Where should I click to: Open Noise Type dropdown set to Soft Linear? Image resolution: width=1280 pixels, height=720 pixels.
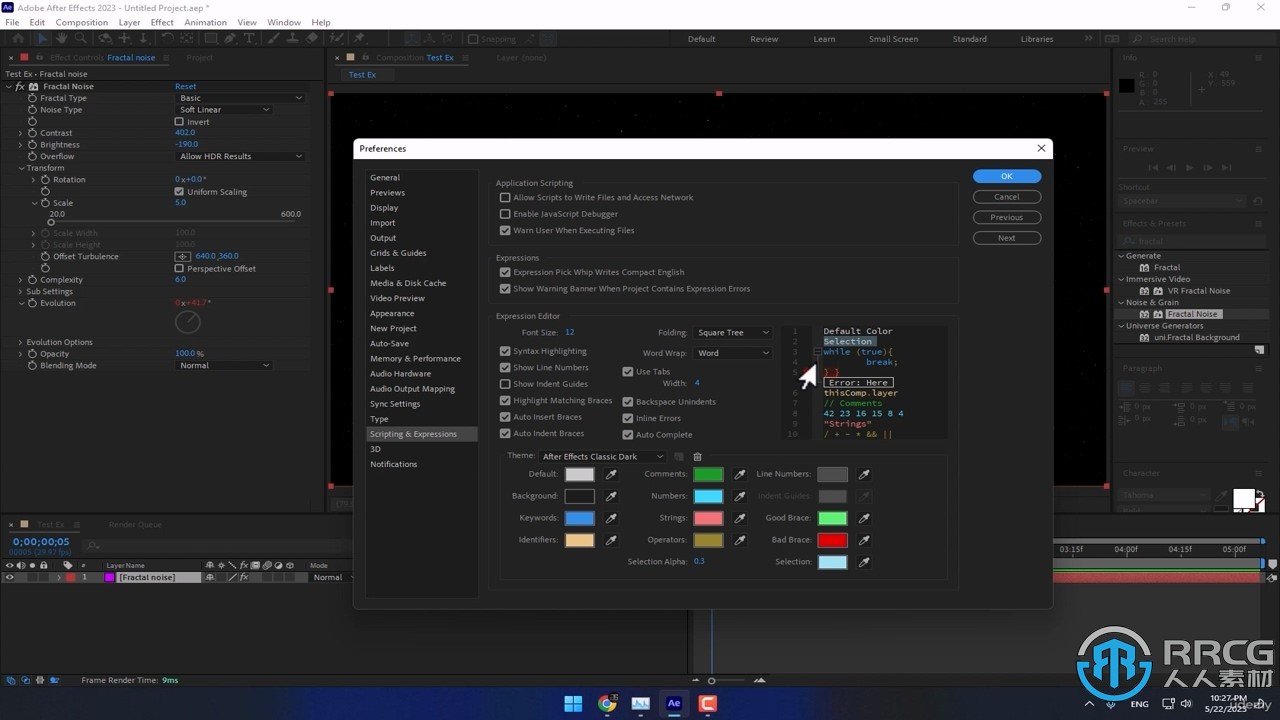pos(224,110)
